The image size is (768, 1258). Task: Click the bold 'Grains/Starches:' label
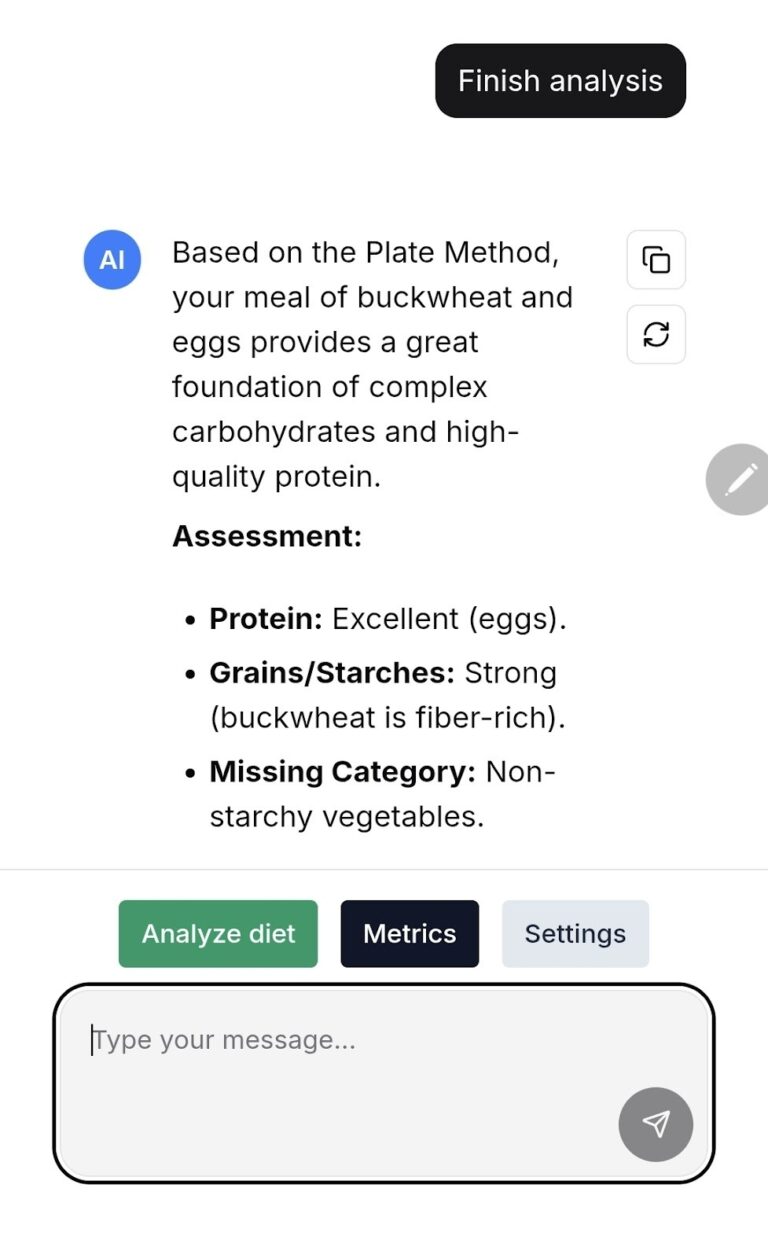(332, 673)
